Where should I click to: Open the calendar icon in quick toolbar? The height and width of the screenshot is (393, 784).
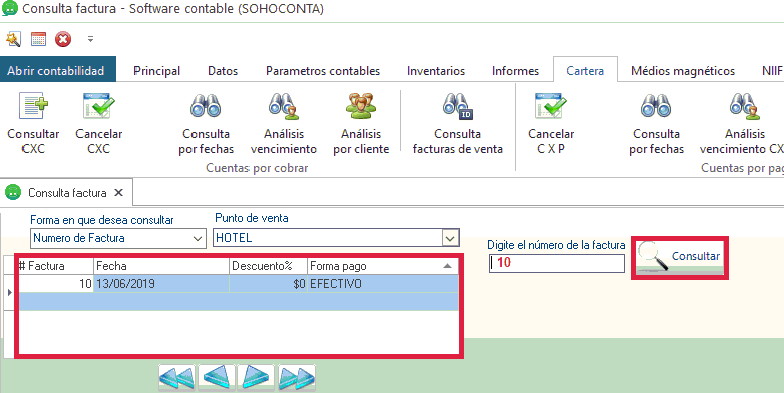click(38, 39)
